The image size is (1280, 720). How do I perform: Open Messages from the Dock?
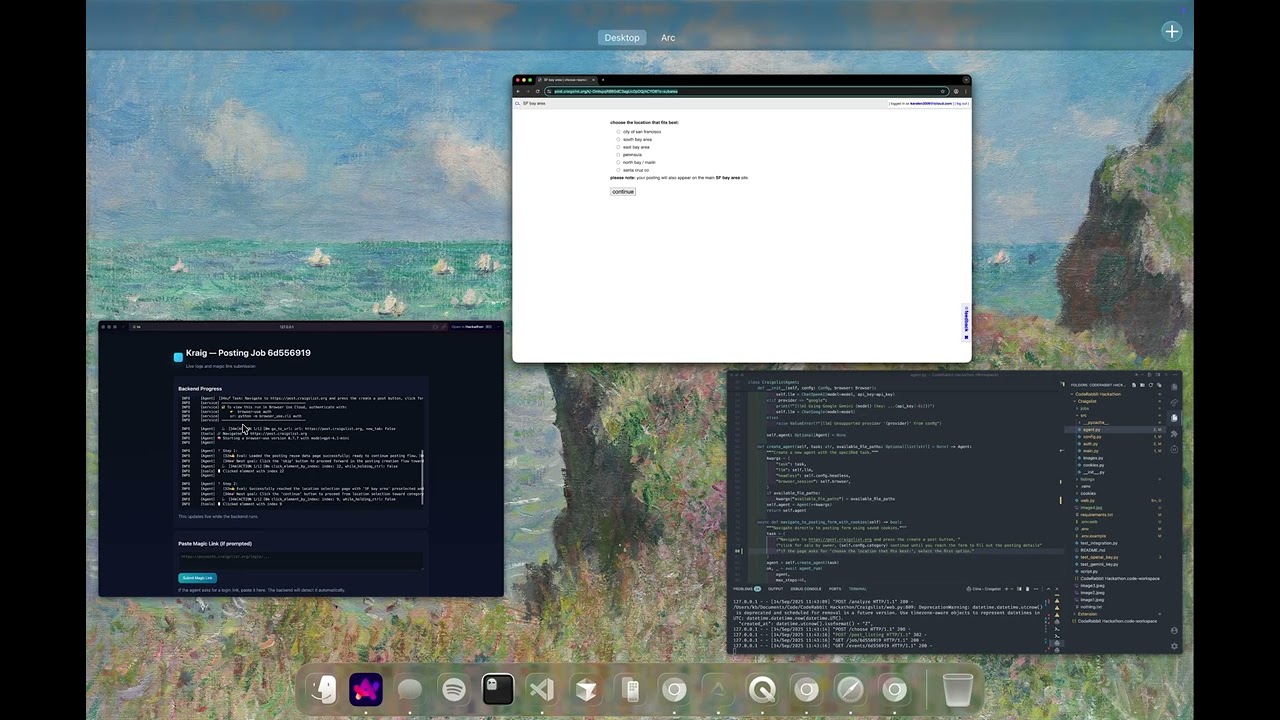pyautogui.click(x=410, y=689)
